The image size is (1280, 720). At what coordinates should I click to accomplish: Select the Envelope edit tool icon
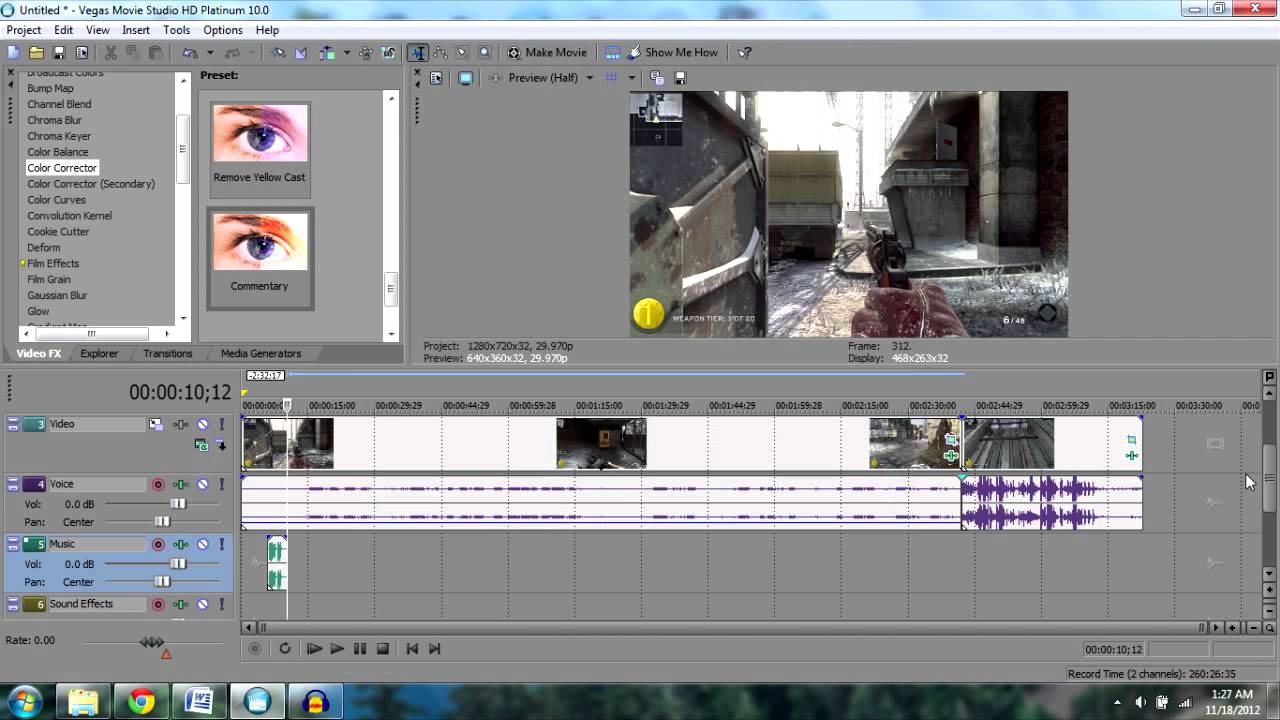[440, 53]
